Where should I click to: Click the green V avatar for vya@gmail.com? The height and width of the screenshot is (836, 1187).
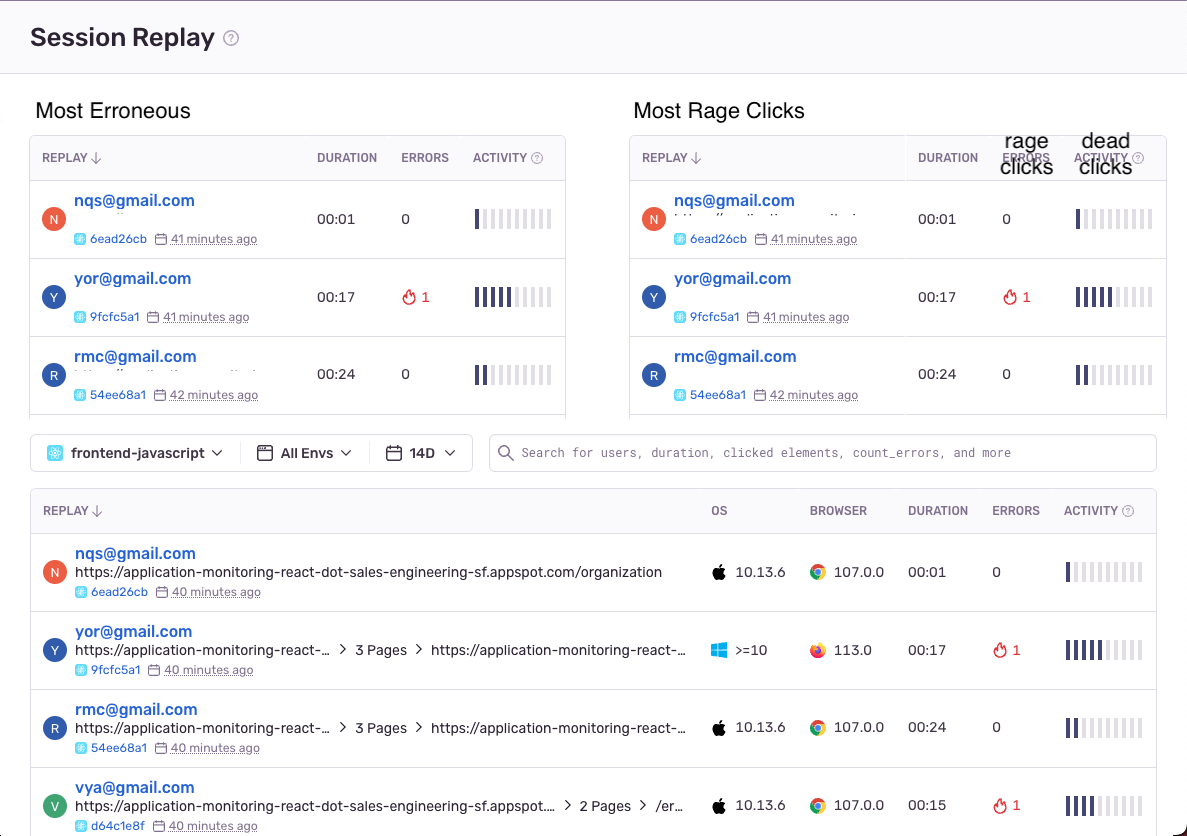pyautogui.click(x=55, y=805)
